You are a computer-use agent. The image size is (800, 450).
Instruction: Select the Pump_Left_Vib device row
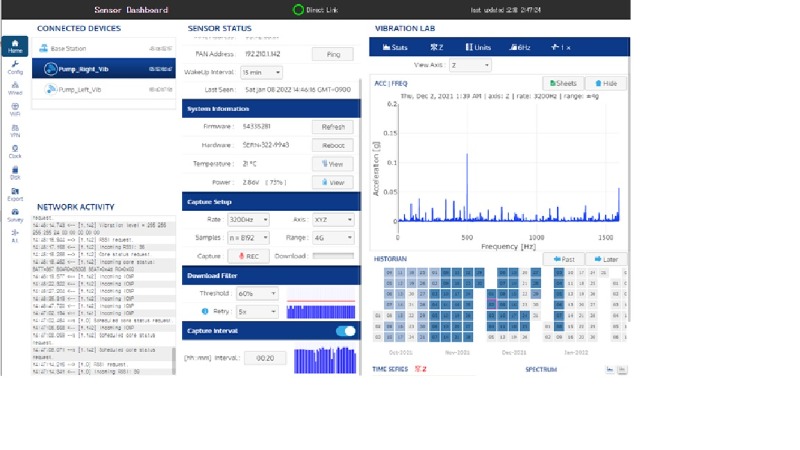pyautogui.click(x=104, y=89)
